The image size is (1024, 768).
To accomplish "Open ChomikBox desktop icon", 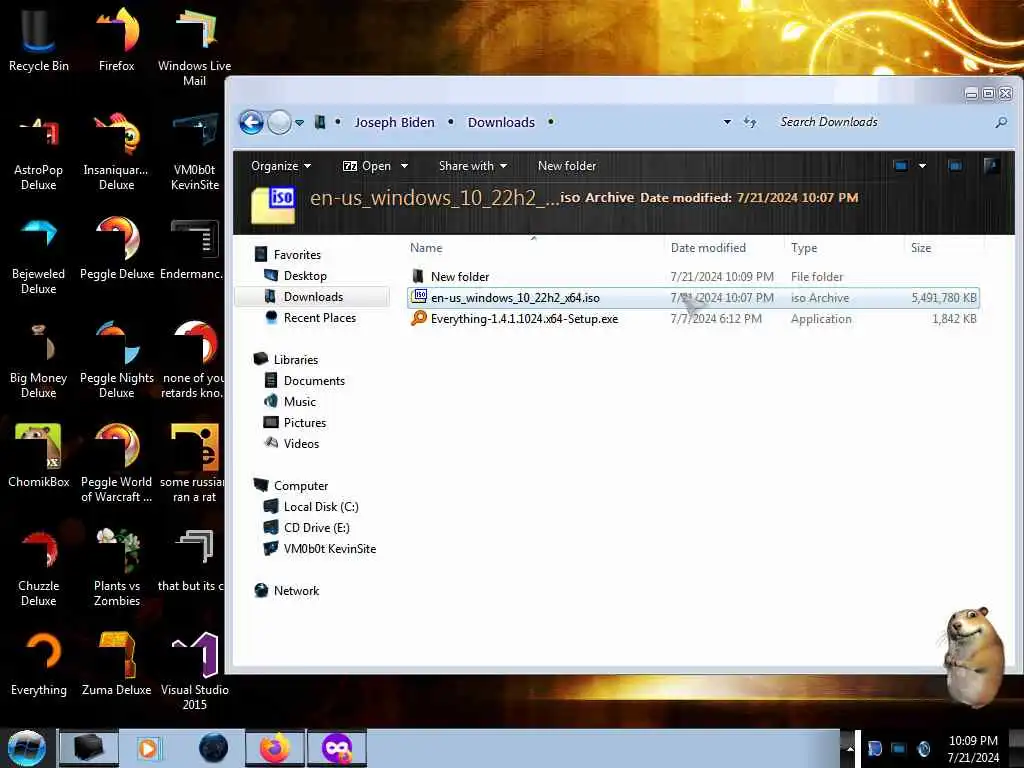I will pos(39,456).
